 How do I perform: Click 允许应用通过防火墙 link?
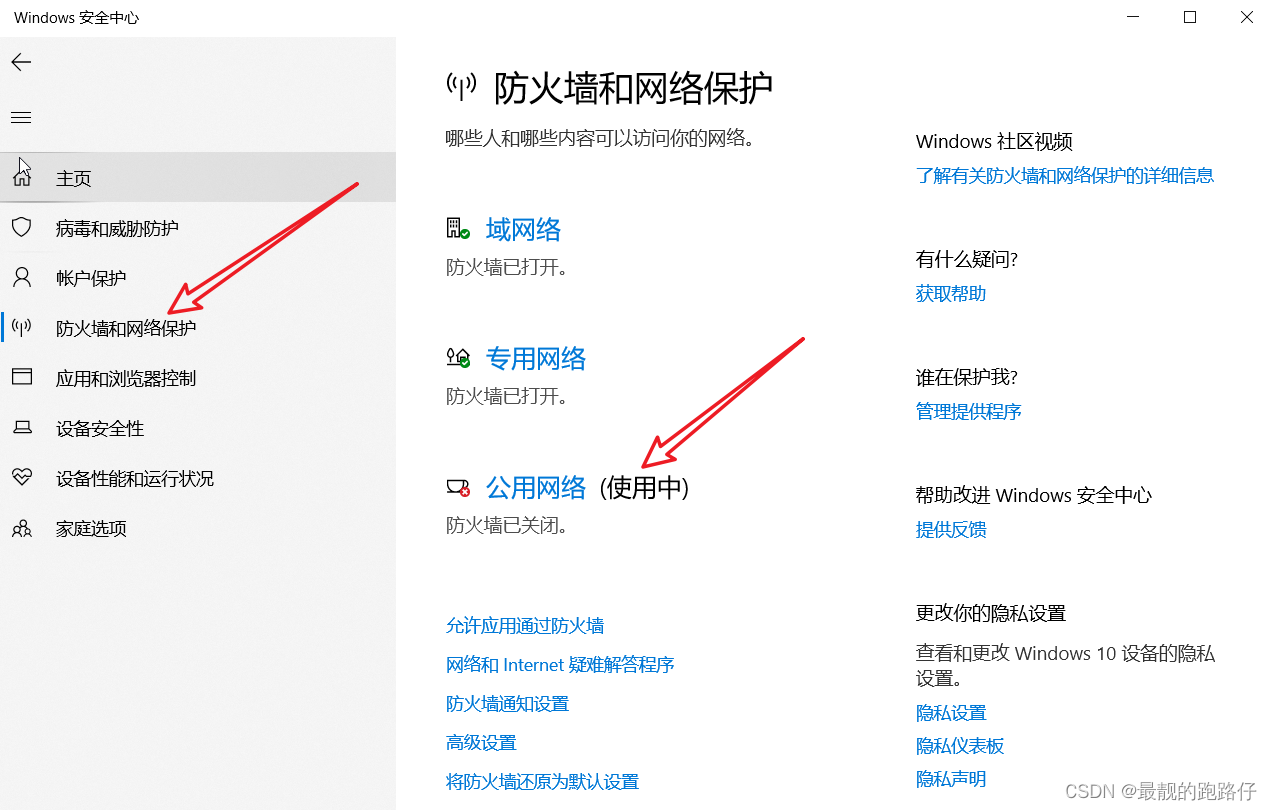(x=525, y=626)
